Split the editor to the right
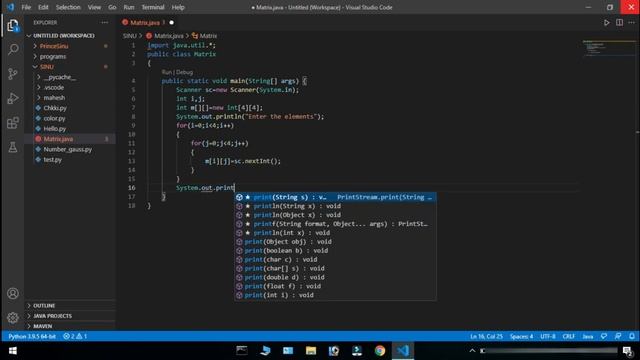640x360 pixels. pyautogui.click(x=619, y=23)
